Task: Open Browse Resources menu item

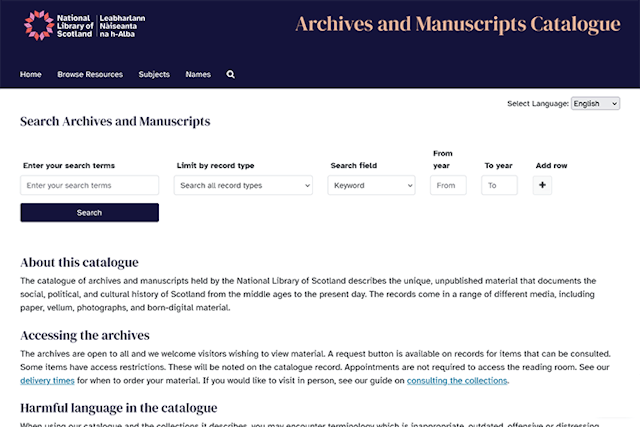Action: [90, 74]
